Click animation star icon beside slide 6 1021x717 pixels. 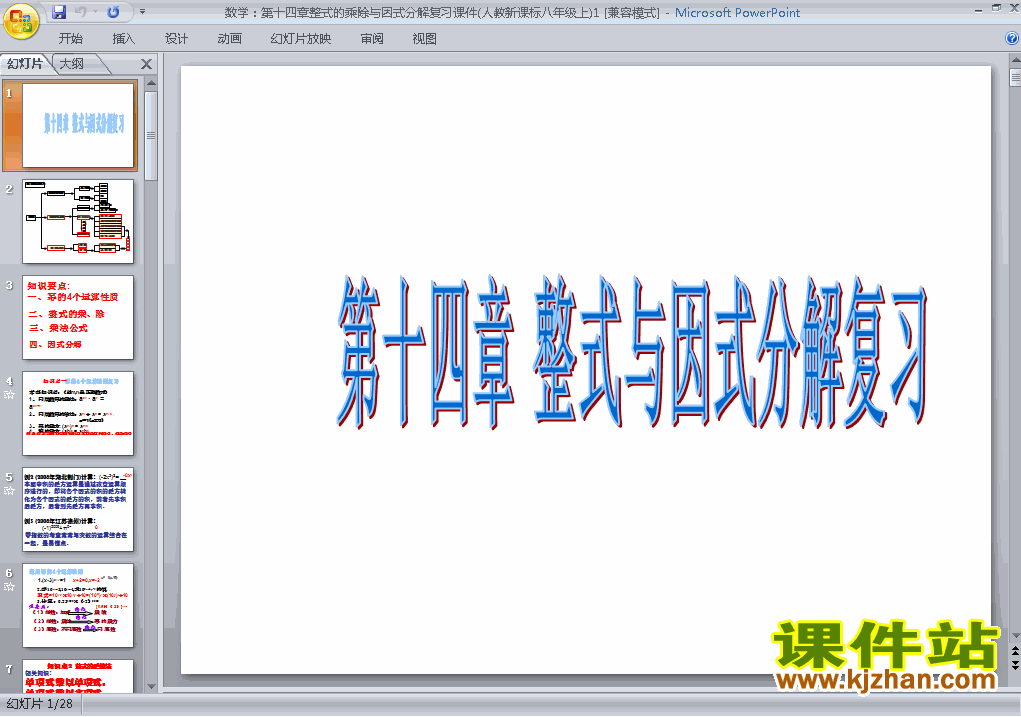tap(9, 586)
